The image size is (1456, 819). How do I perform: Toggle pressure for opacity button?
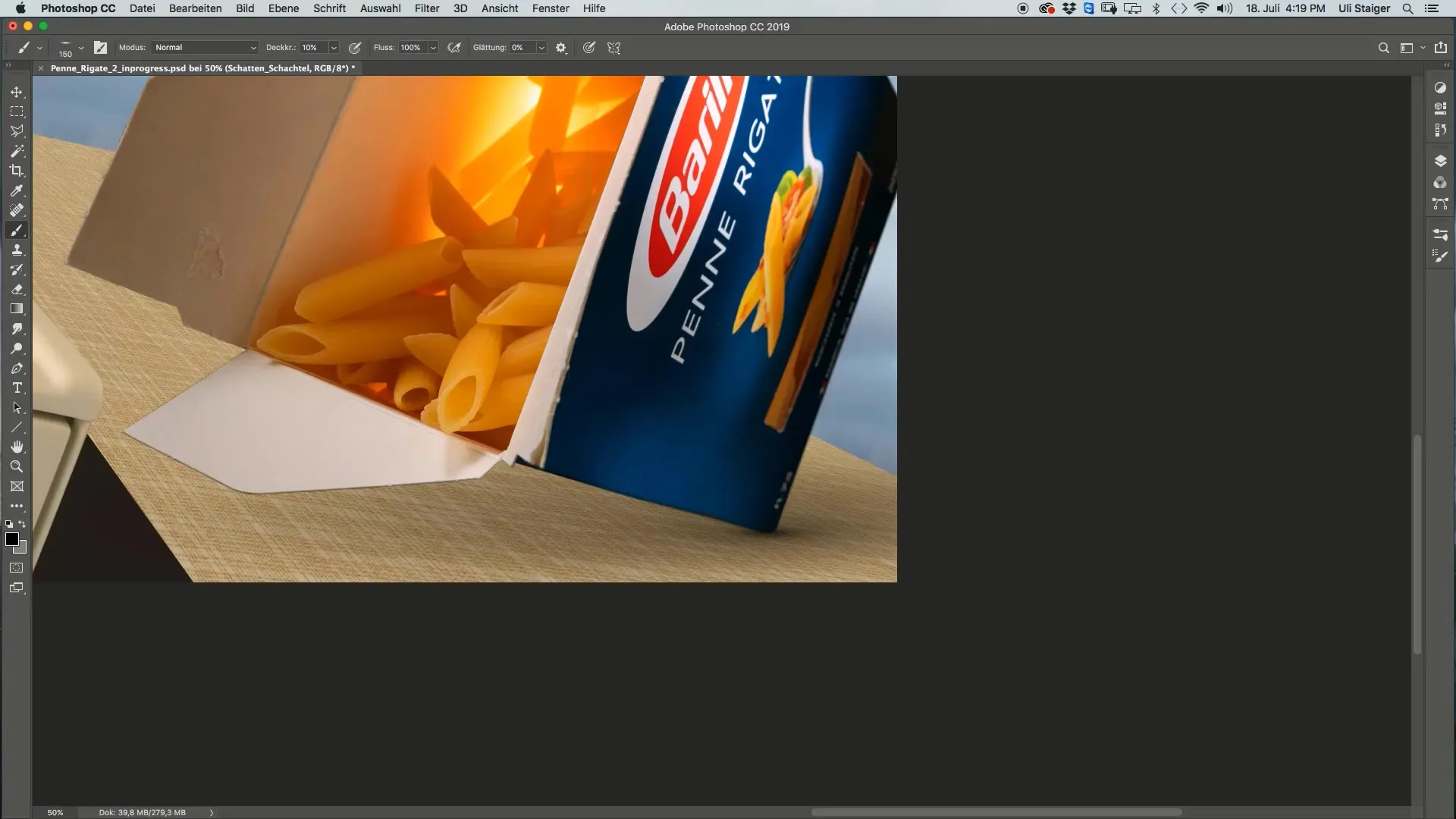click(x=355, y=48)
